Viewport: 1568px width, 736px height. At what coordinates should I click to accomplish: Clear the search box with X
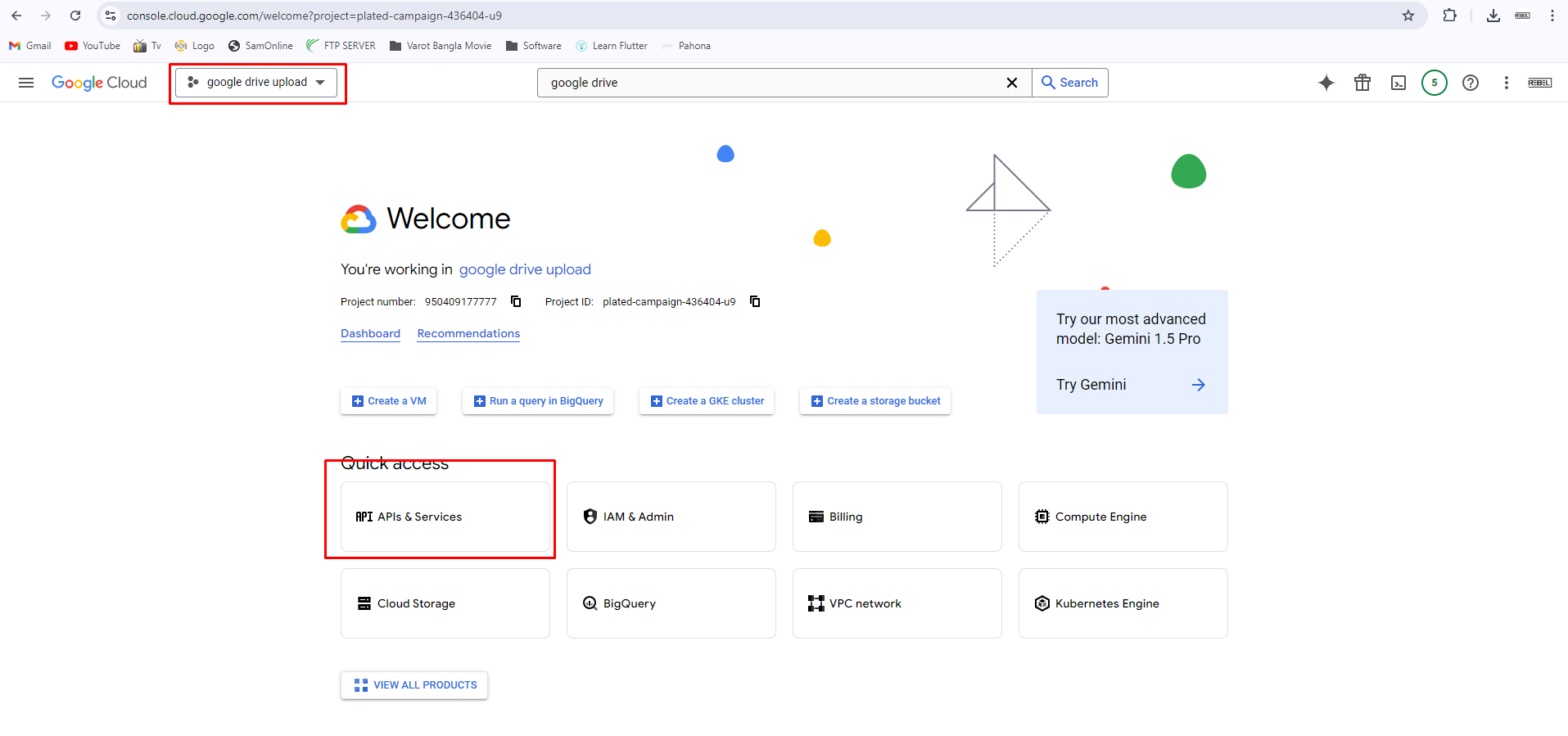pos(1012,83)
